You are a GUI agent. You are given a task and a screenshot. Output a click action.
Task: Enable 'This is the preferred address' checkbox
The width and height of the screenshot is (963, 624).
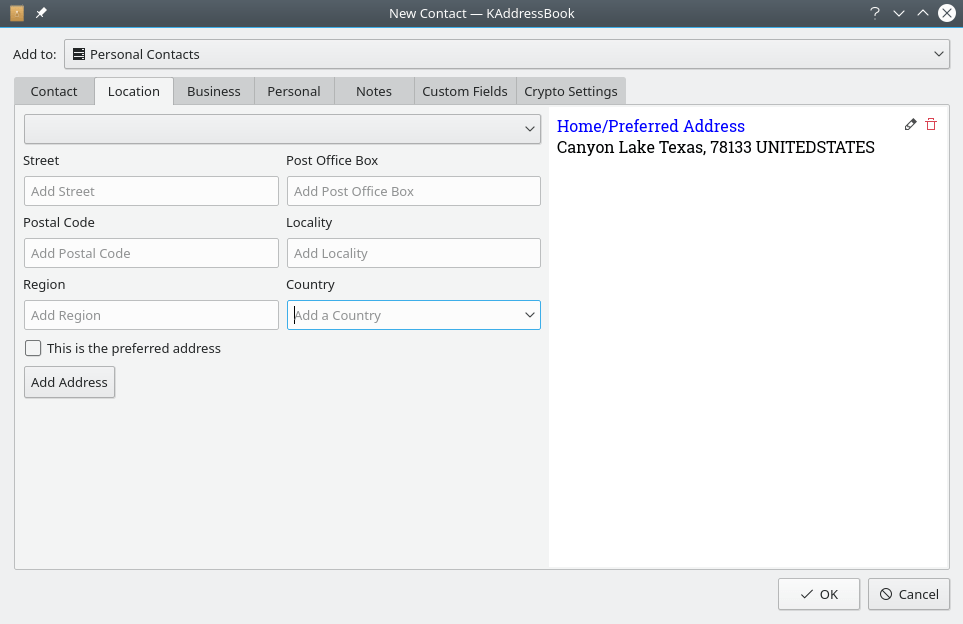tap(33, 348)
